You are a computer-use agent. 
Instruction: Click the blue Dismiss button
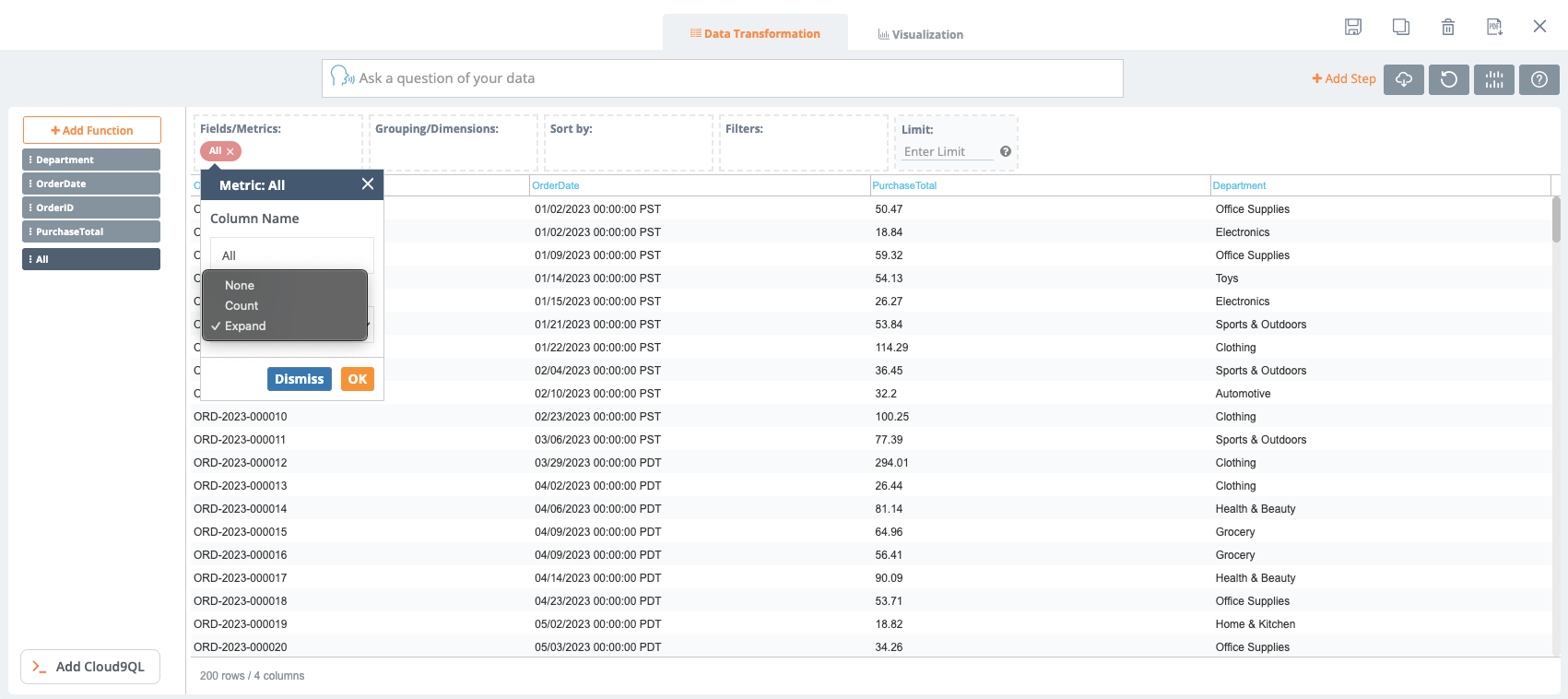299,379
